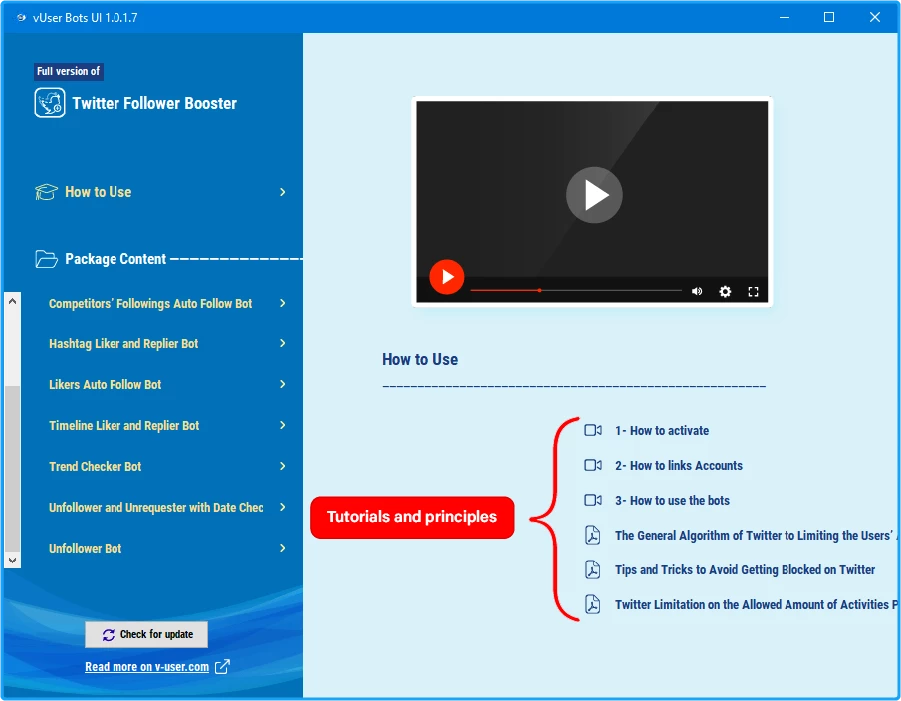Click the video thumbnail preview
The width and height of the screenshot is (901, 701).
pyautogui.click(x=592, y=201)
